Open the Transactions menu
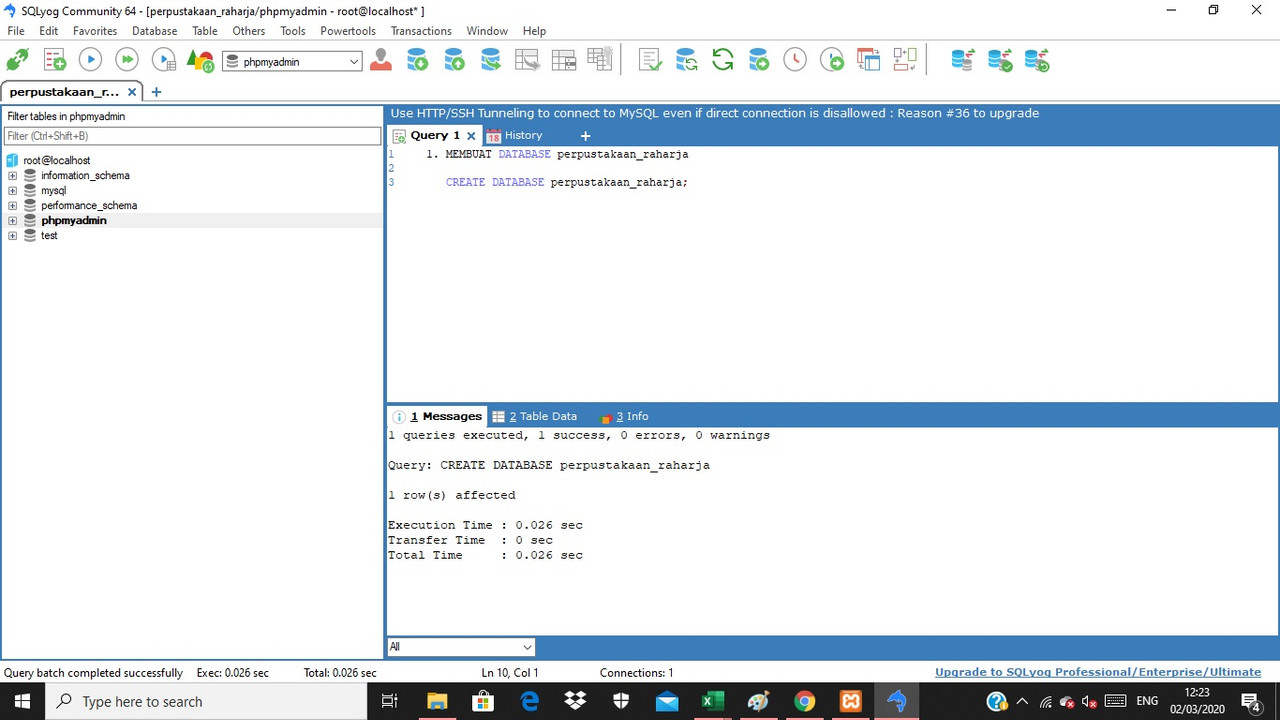The height and width of the screenshot is (720, 1280). 421,31
